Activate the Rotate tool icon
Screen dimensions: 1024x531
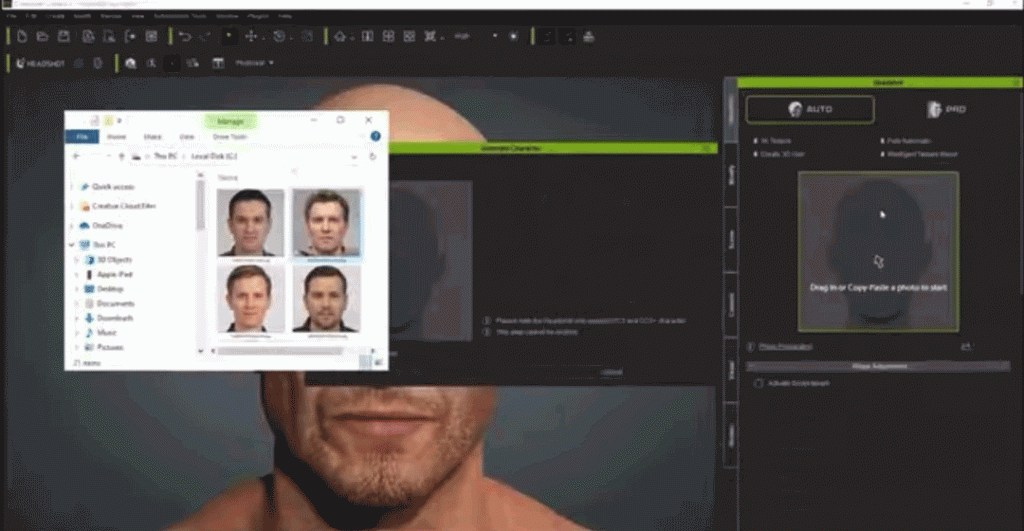[280, 37]
